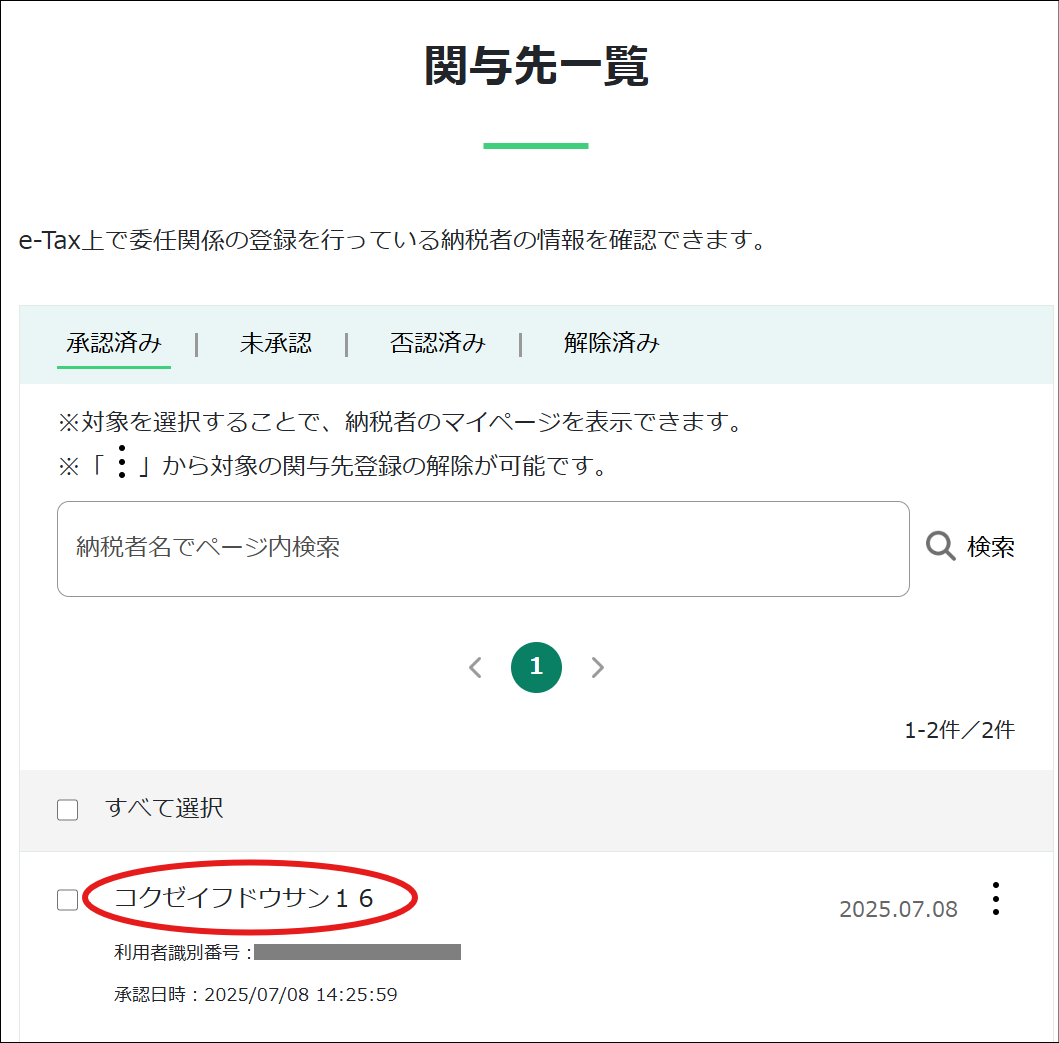Click the 2025.07.08 date label
This screenshot has width=1059, height=1043.
click(898, 908)
